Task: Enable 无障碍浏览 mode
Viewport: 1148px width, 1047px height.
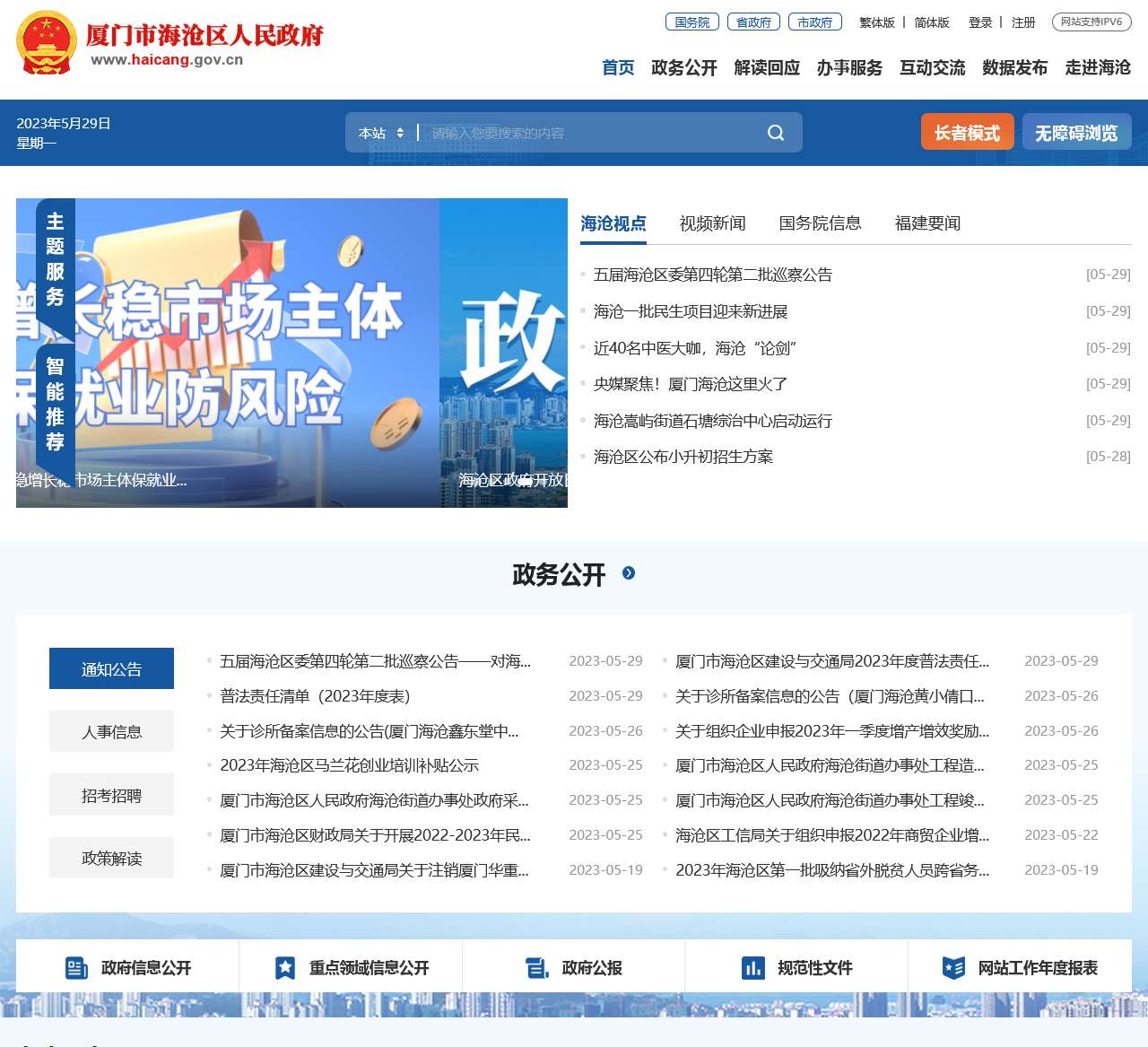Action: (x=1076, y=131)
